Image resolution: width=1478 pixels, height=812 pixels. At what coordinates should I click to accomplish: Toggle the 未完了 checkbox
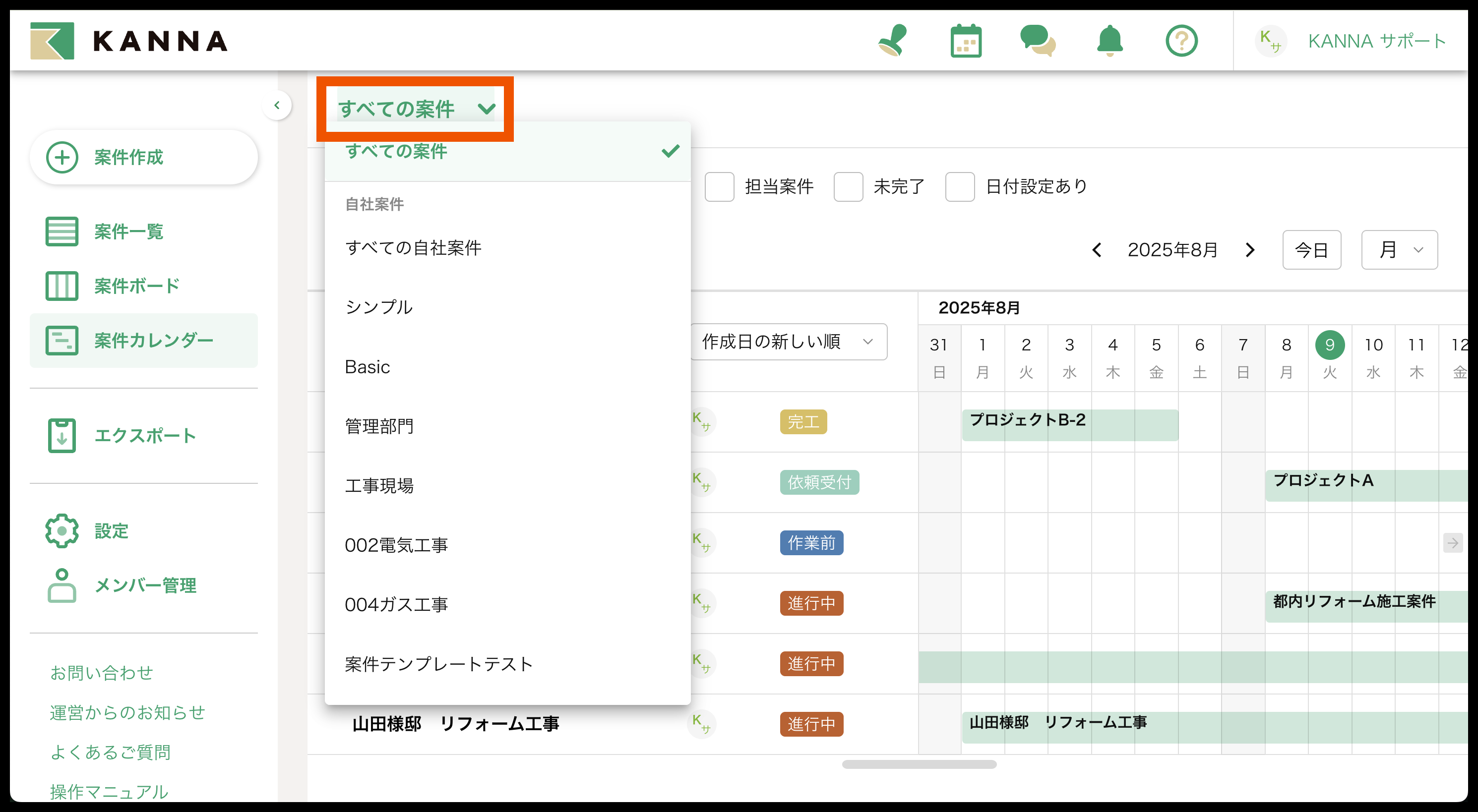click(848, 186)
